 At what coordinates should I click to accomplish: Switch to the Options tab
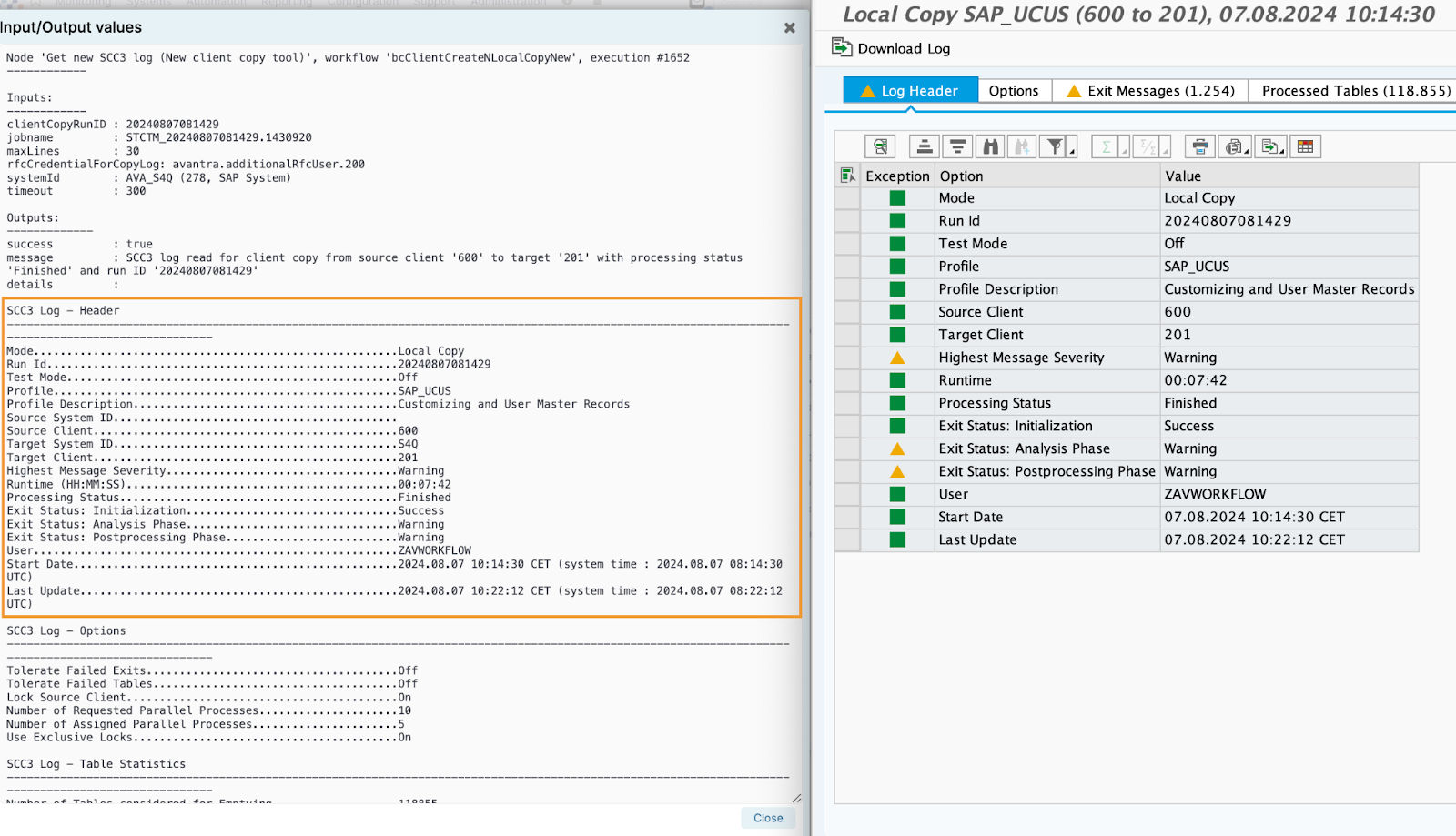tap(1013, 90)
